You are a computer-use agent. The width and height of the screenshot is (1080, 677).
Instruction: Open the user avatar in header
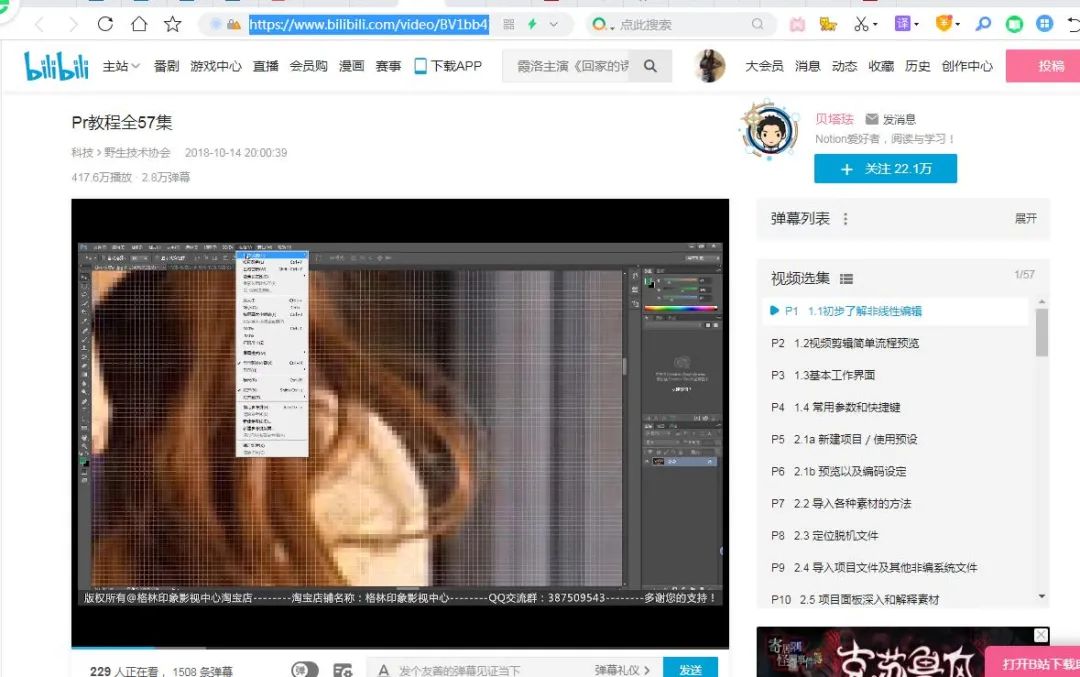709,66
